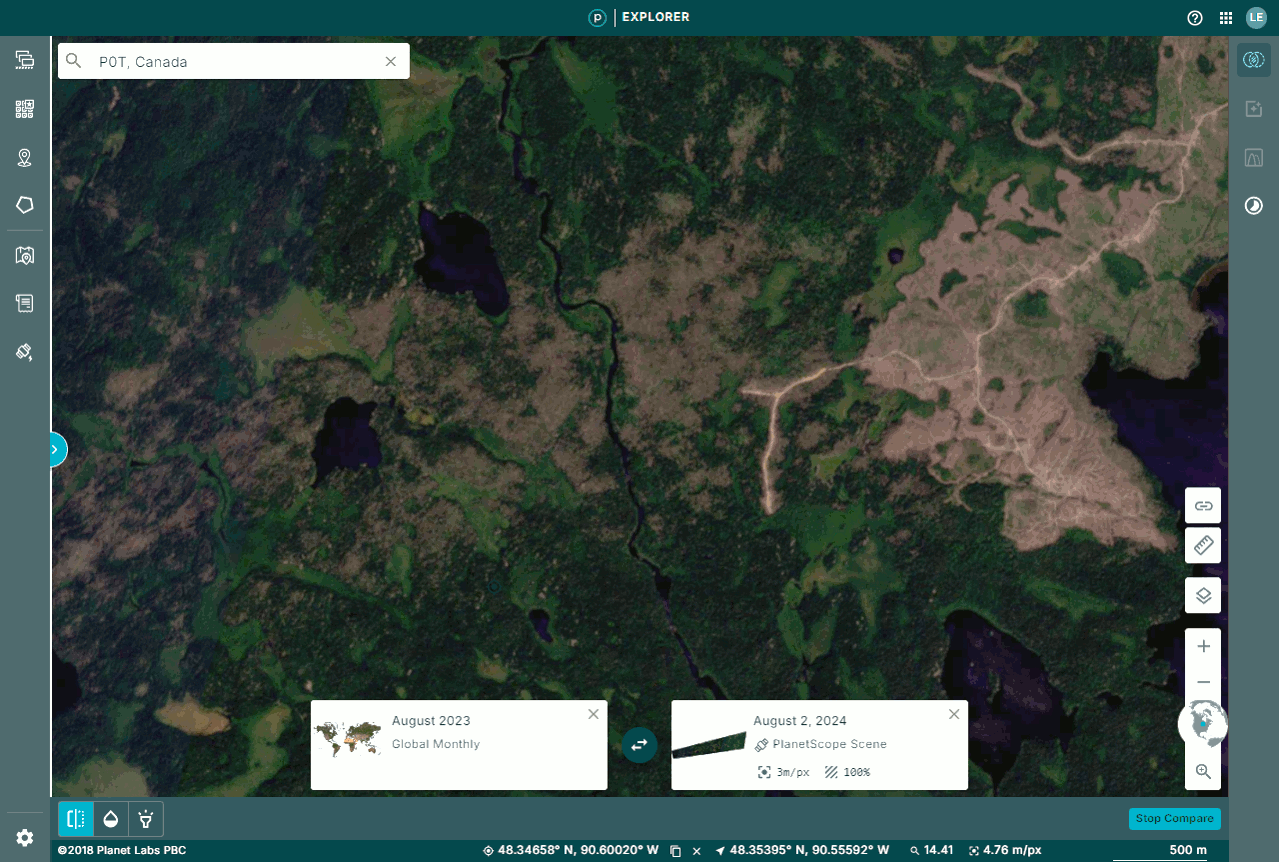
Task: Clear the P0T, Canada search text
Action: [391, 62]
